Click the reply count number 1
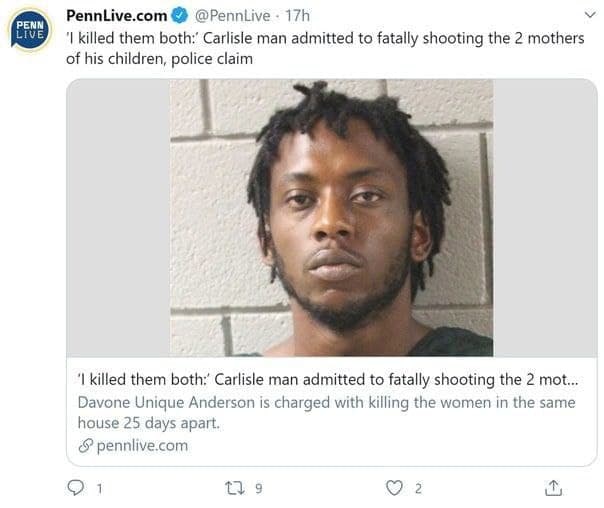 pos(100,489)
